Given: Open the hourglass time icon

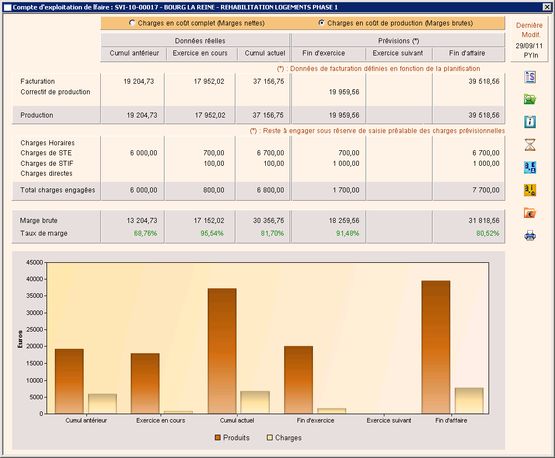Looking at the screenshot, I should point(530,145).
